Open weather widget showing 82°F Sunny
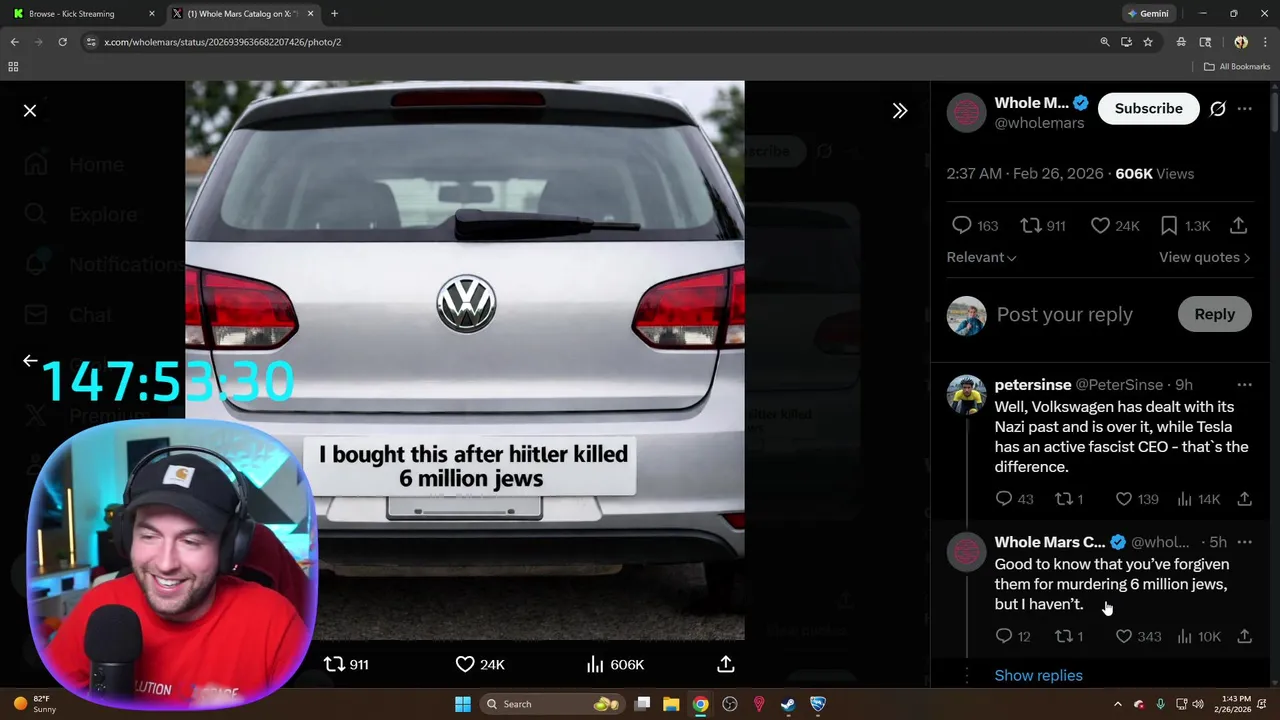The width and height of the screenshot is (1280, 720). [x=36, y=704]
